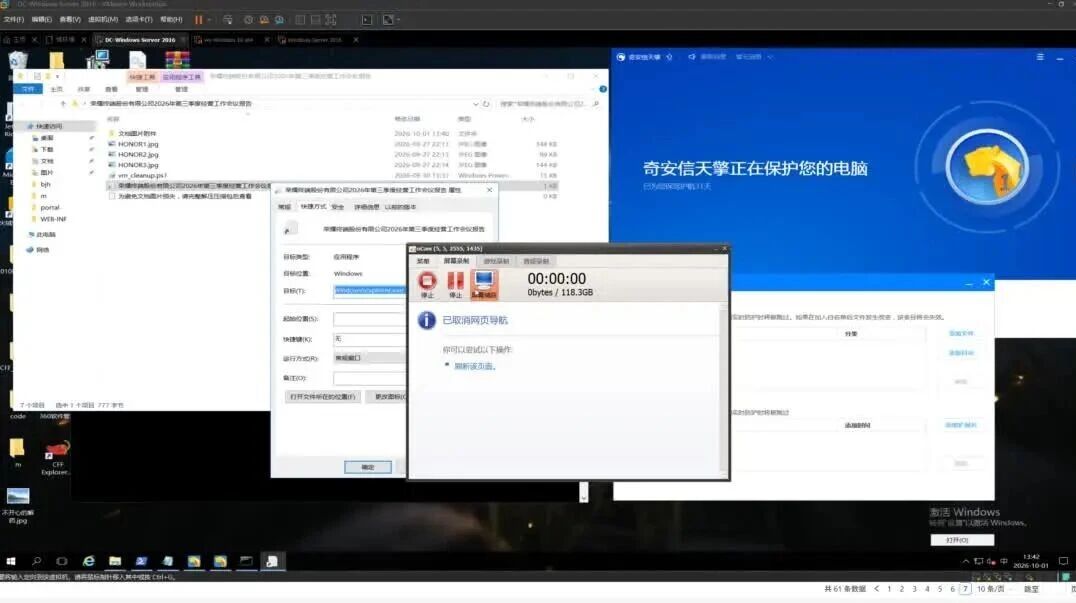Switch to 安全 tab in Properties dialog
This screenshot has width=1076, height=603.
point(338,206)
